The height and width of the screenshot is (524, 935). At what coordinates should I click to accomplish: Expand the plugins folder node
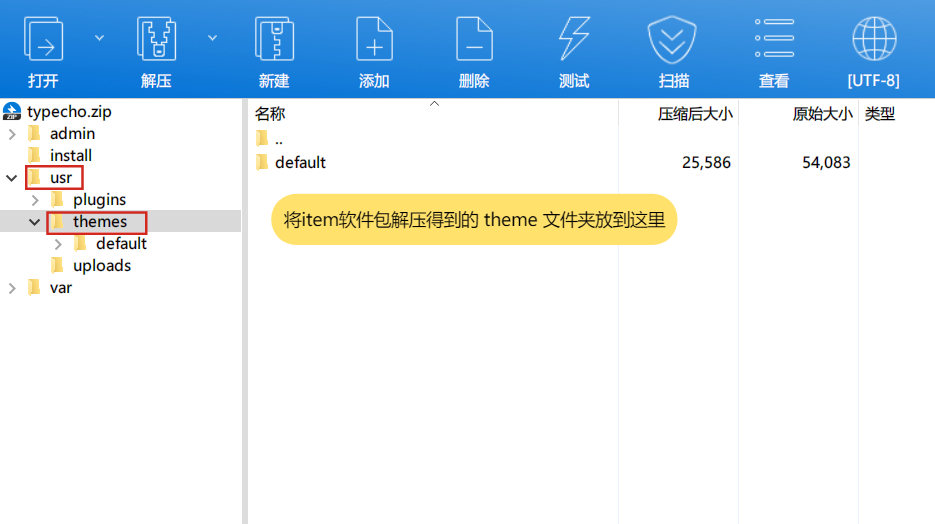tap(35, 200)
